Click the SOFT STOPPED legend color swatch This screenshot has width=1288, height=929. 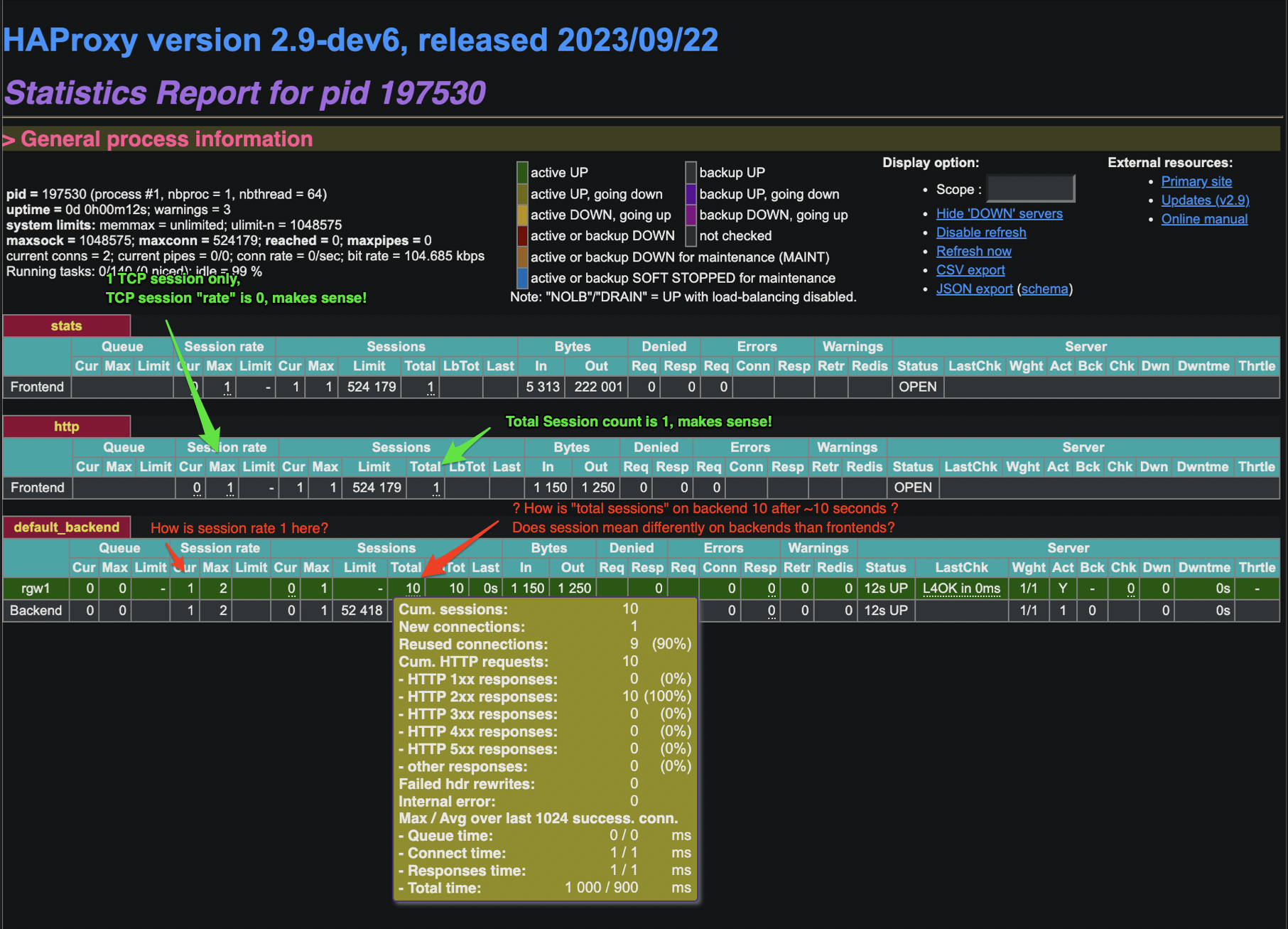point(522,277)
